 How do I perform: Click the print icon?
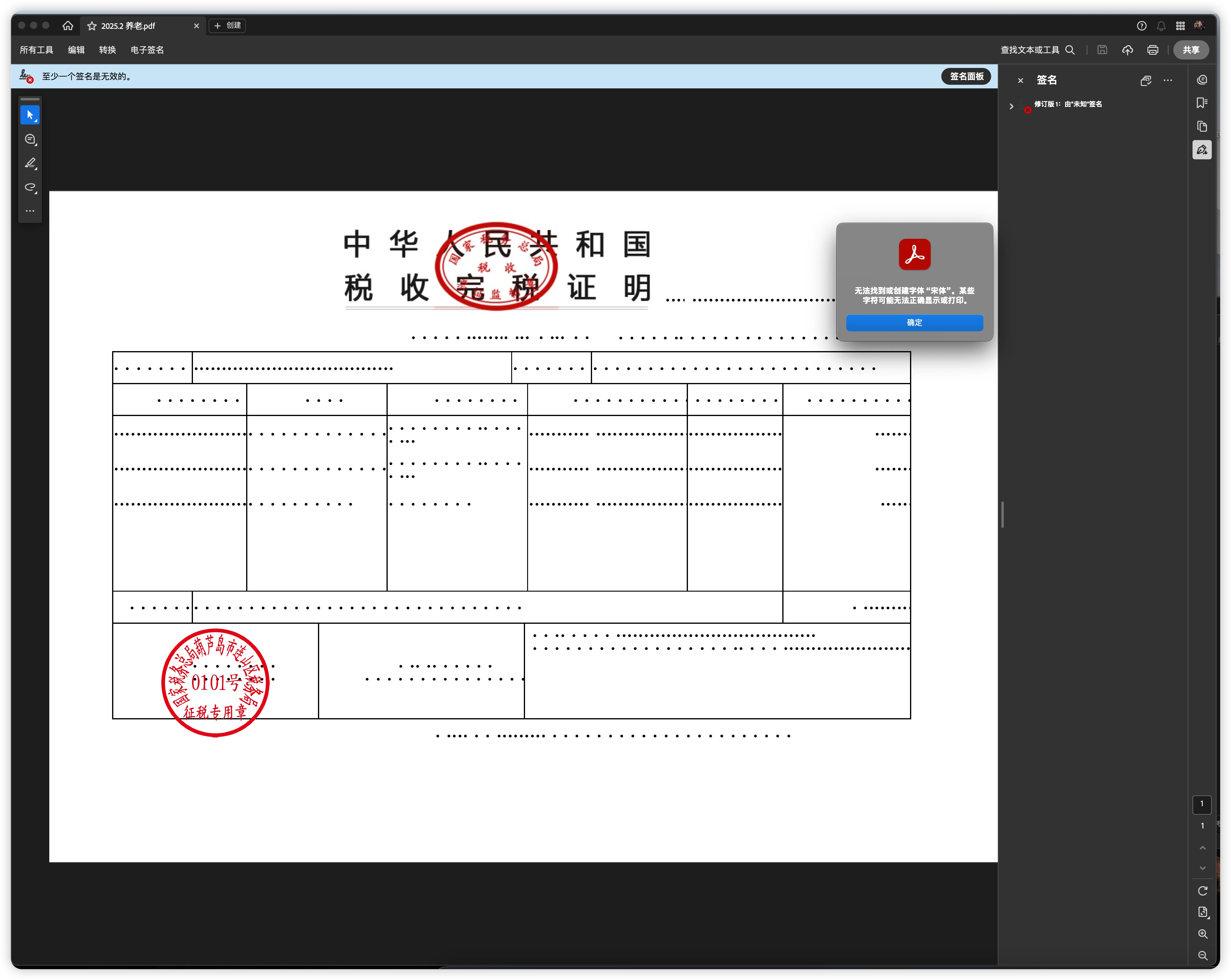1153,50
